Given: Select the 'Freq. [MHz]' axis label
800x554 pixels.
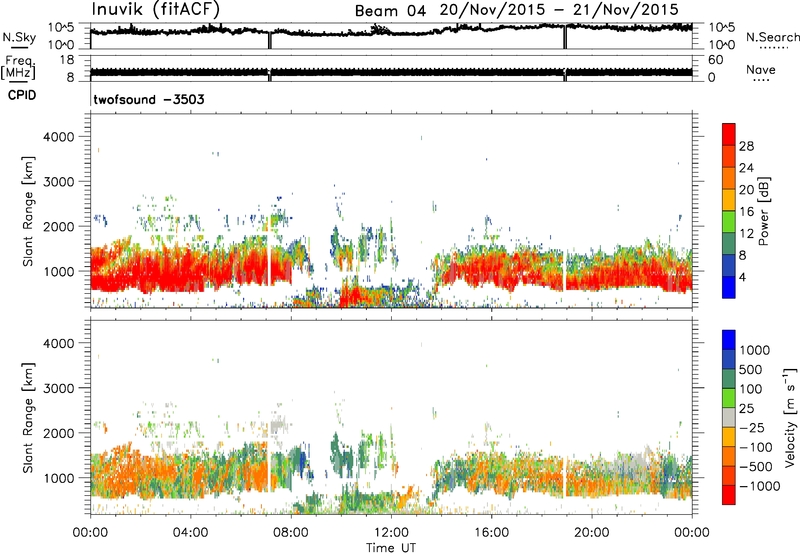Looking at the screenshot, I should (x=19, y=68).
